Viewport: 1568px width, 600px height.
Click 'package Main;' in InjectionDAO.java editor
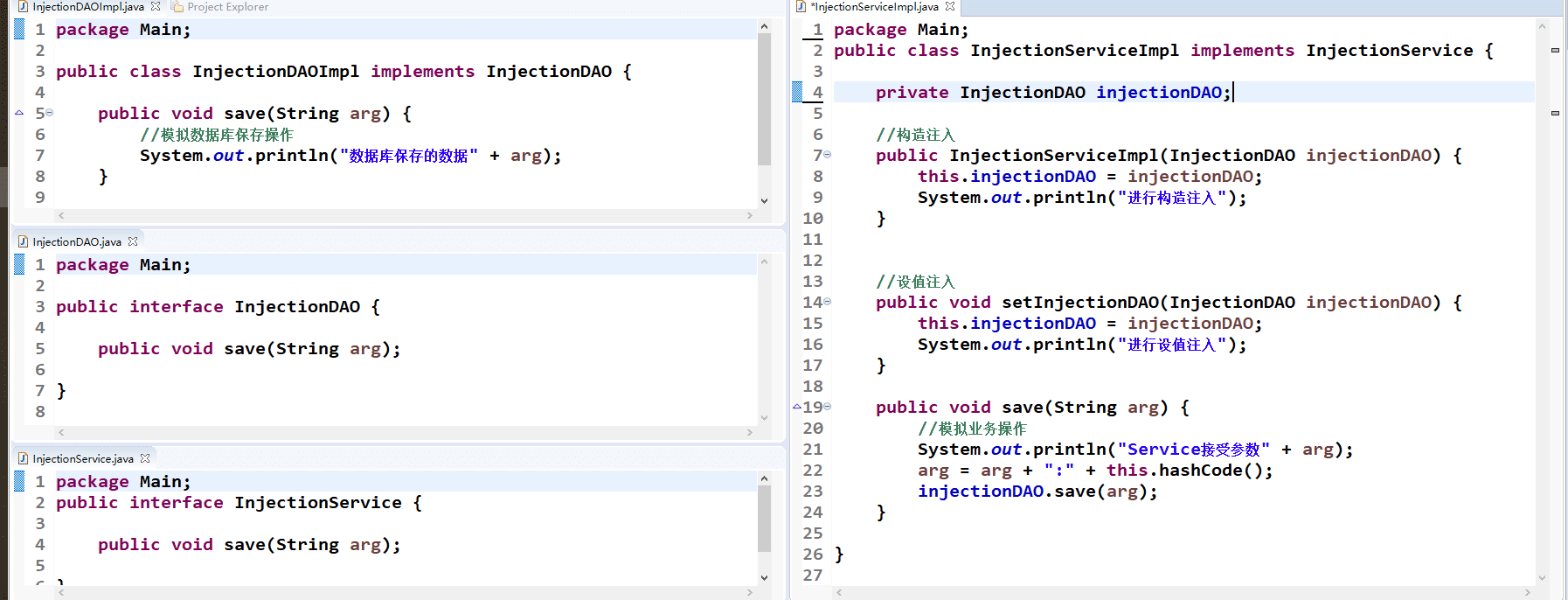click(x=123, y=264)
